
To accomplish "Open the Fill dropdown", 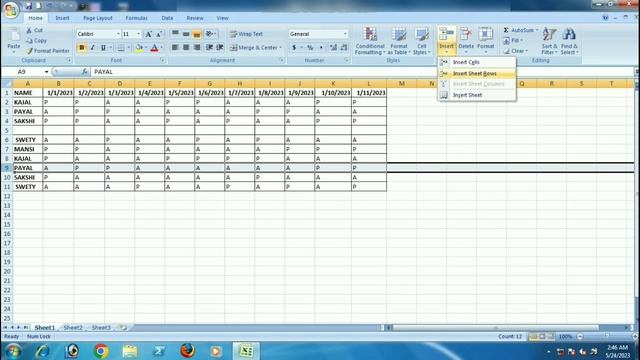I will (x=513, y=40).
